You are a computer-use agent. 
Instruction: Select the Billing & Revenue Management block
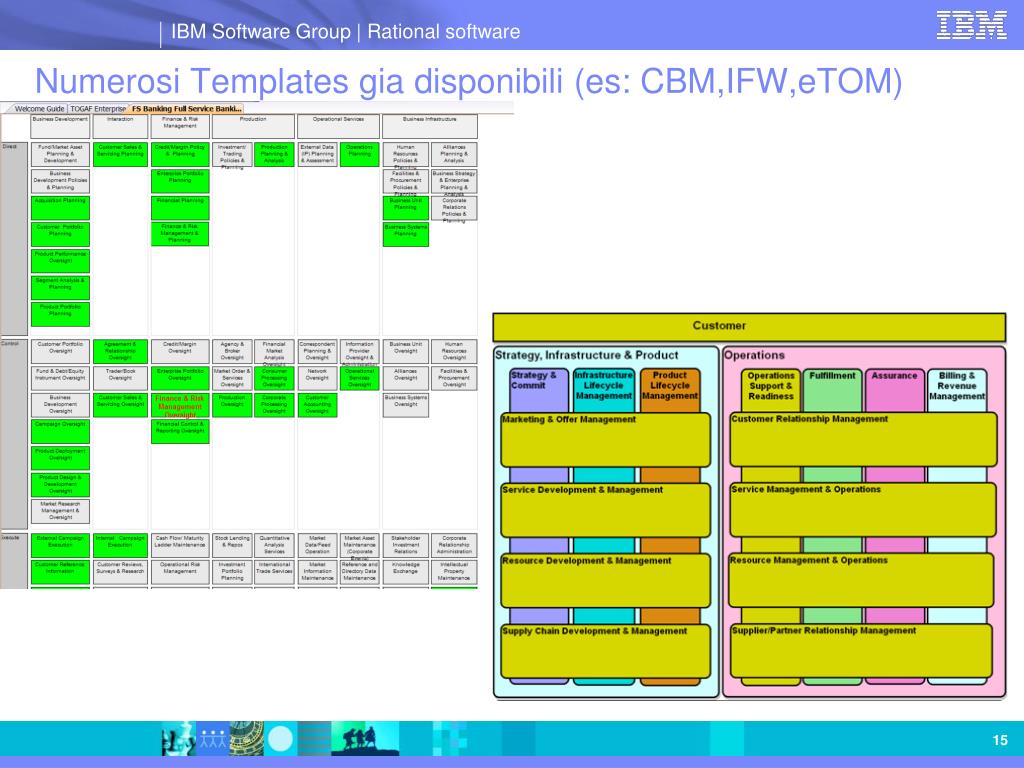click(x=957, y=390)
